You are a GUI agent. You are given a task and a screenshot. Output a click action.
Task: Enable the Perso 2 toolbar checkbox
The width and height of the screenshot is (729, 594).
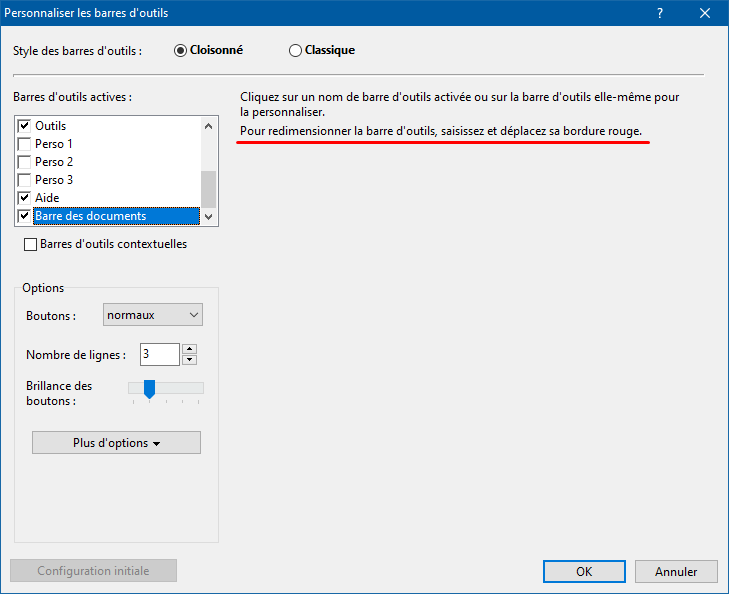[25, 162]
